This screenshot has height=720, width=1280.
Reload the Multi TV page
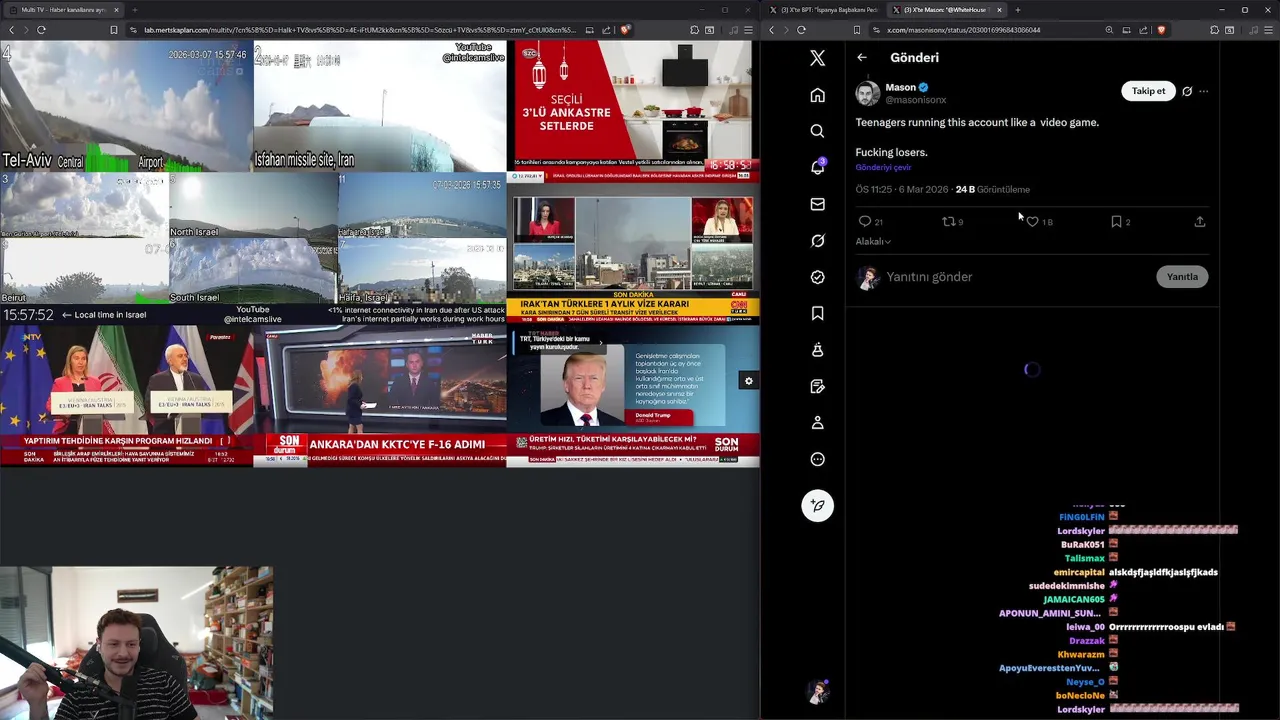click(x=41, y=30)
